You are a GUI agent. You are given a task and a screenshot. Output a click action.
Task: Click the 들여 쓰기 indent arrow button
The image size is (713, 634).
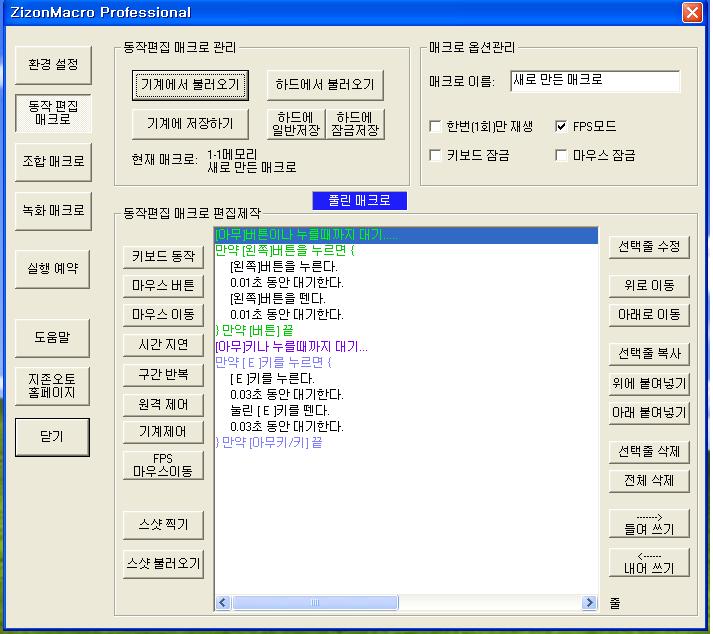coord(649,523)
